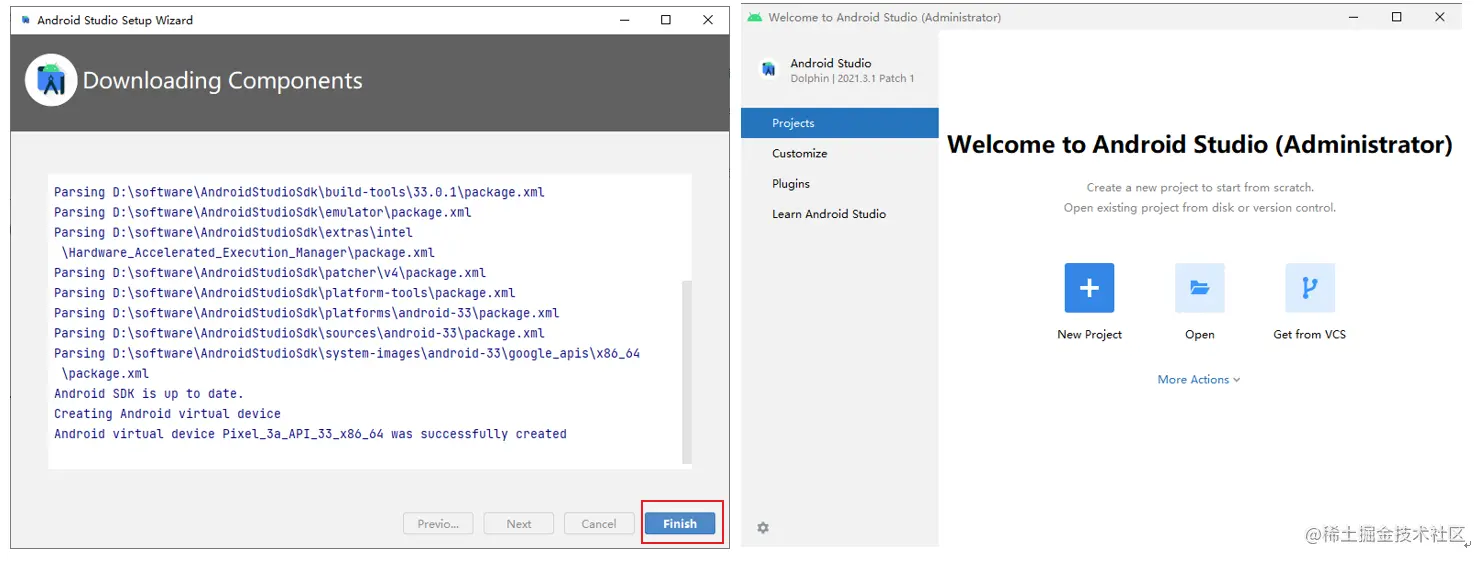Viewport: 1483px width, 562px height.
Task: Click Setup Wizard title bar app icon
Action: click(x=26, y=20)
